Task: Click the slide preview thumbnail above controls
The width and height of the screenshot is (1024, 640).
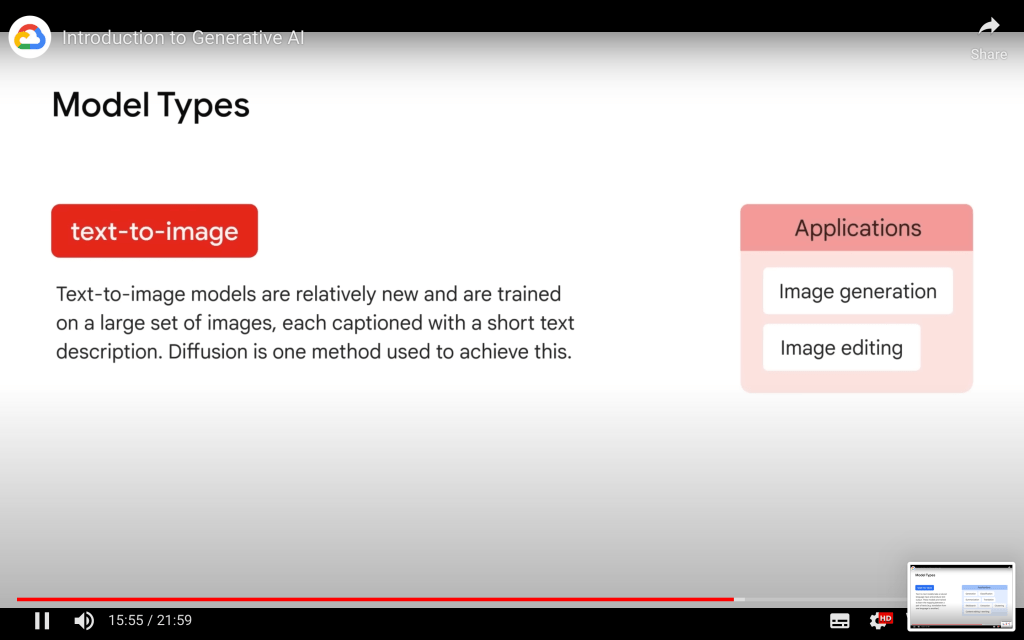Action: coord(960,596)
